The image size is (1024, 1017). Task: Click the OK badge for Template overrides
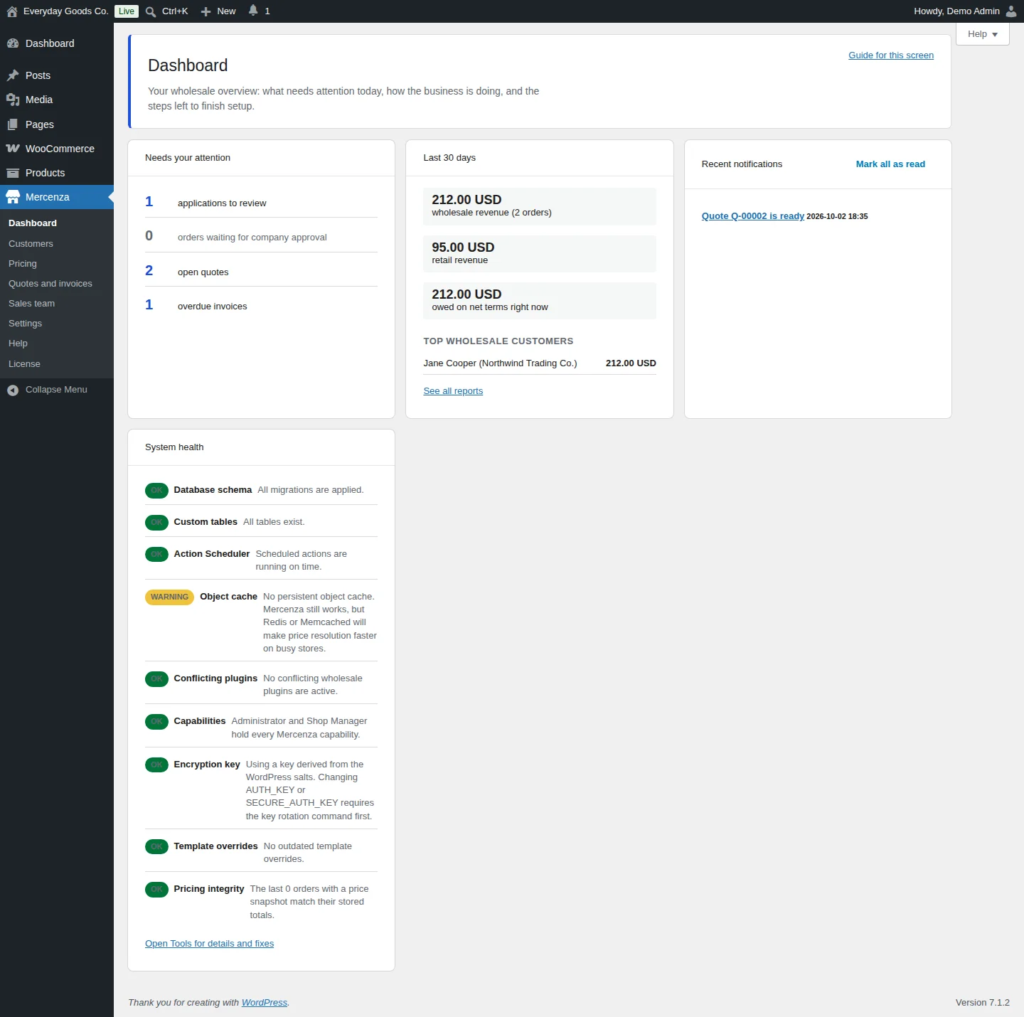[157, 847]
